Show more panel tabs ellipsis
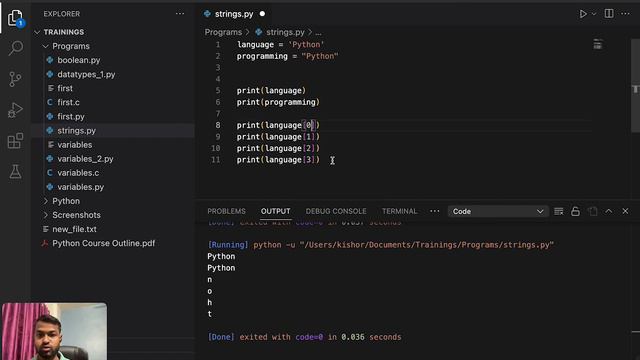Screen dimensions: 640x360 click(435, 211)
